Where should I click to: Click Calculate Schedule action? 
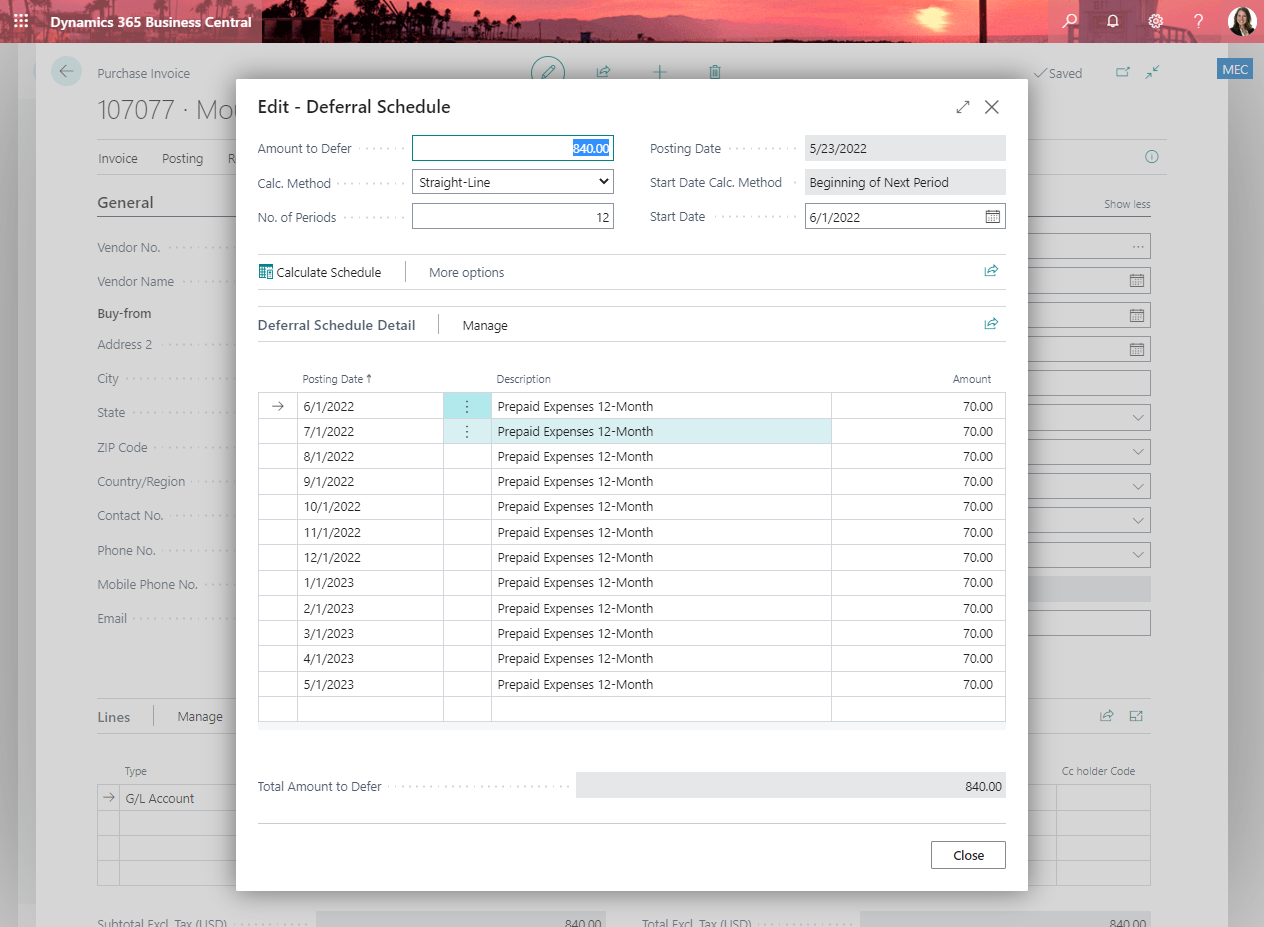coord(320,272)
